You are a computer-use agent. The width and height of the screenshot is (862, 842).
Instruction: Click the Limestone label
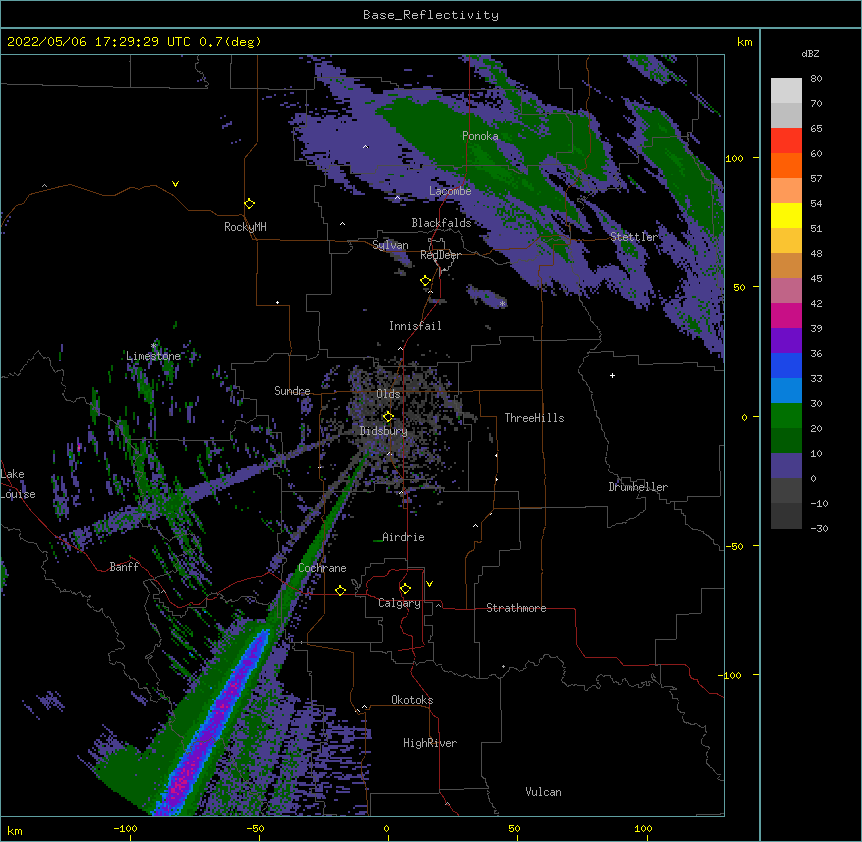coord(153,356)
